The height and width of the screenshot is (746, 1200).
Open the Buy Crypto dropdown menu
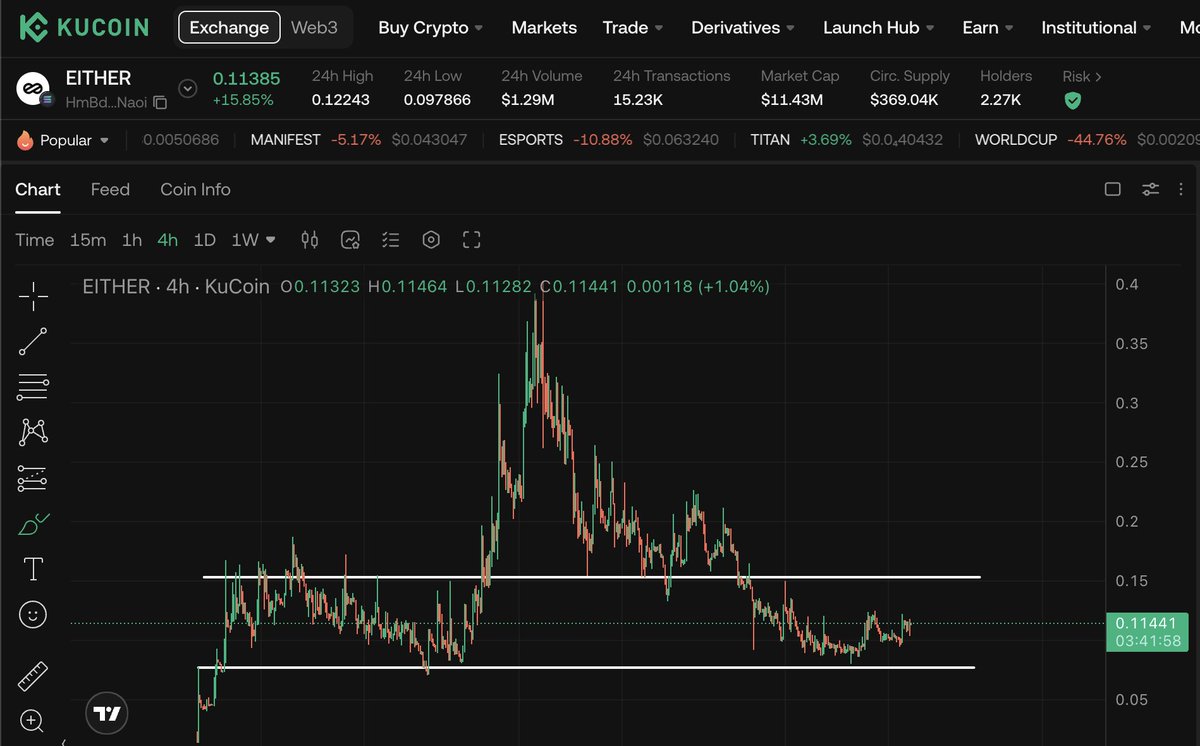430,28
